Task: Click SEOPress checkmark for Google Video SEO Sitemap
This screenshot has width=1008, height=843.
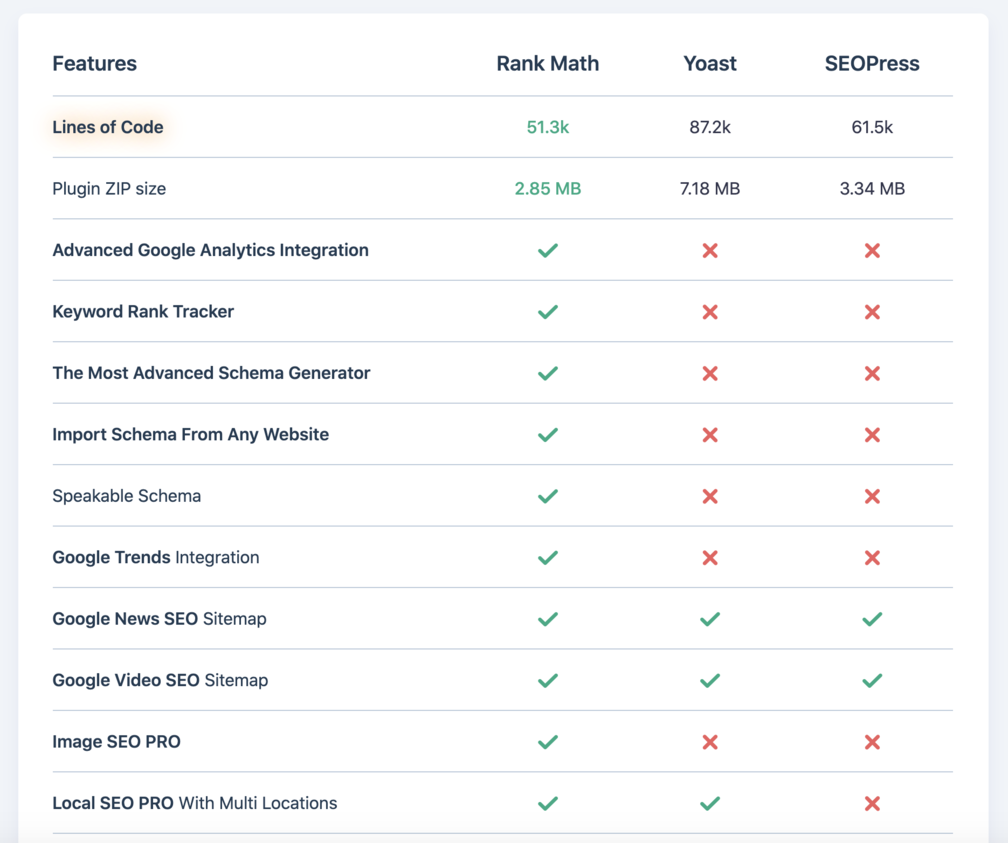Action: pos(872,680)
